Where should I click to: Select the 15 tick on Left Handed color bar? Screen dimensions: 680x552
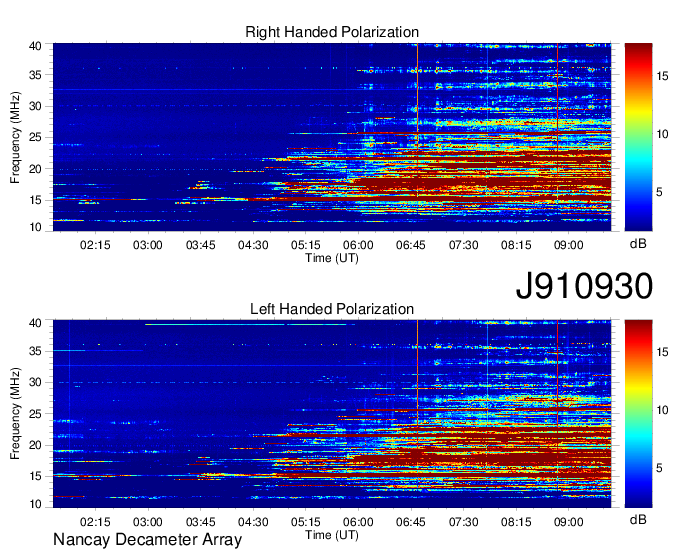[x=662, y=352]
